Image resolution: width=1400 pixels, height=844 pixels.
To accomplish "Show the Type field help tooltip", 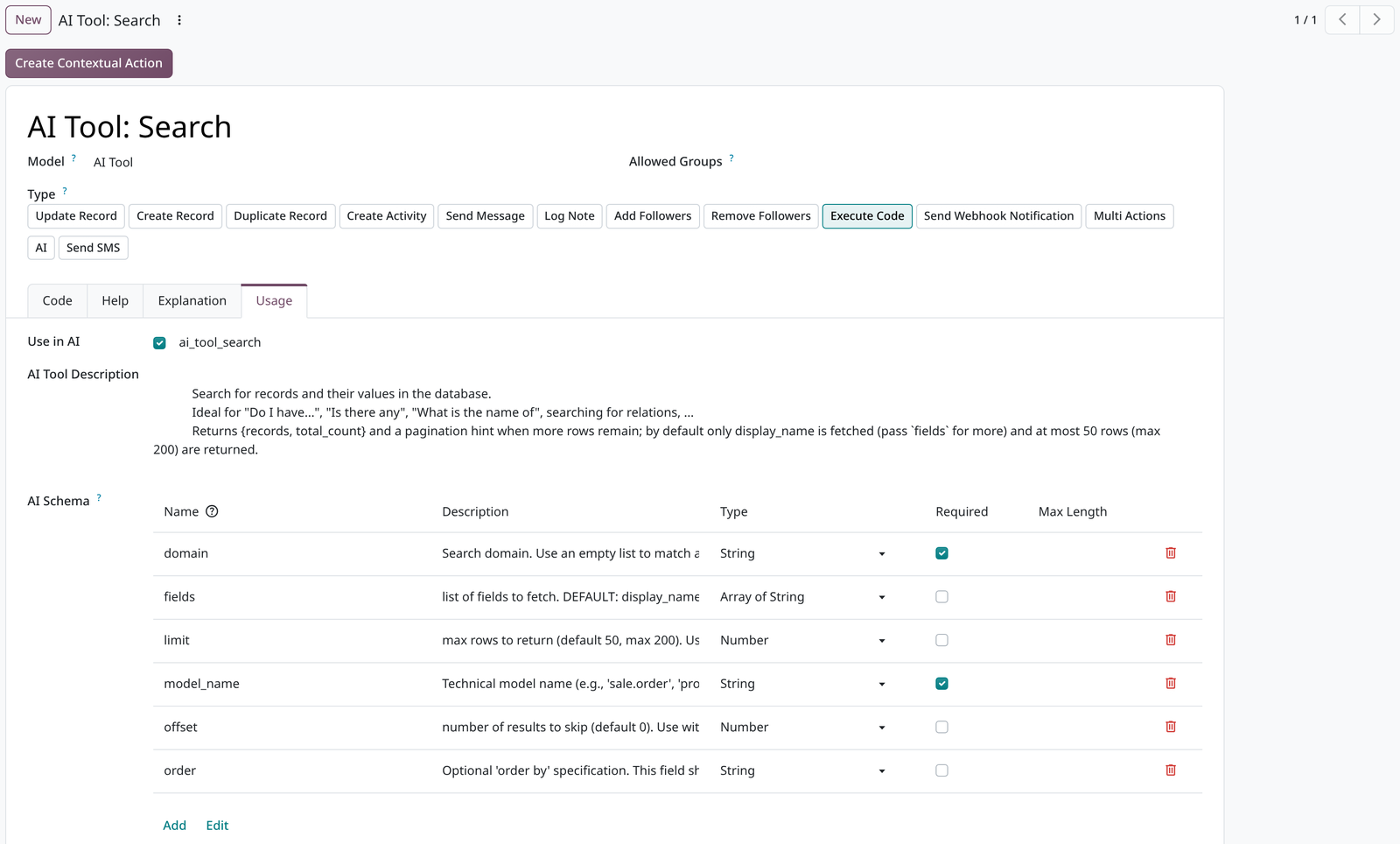I will coord(65,191).
